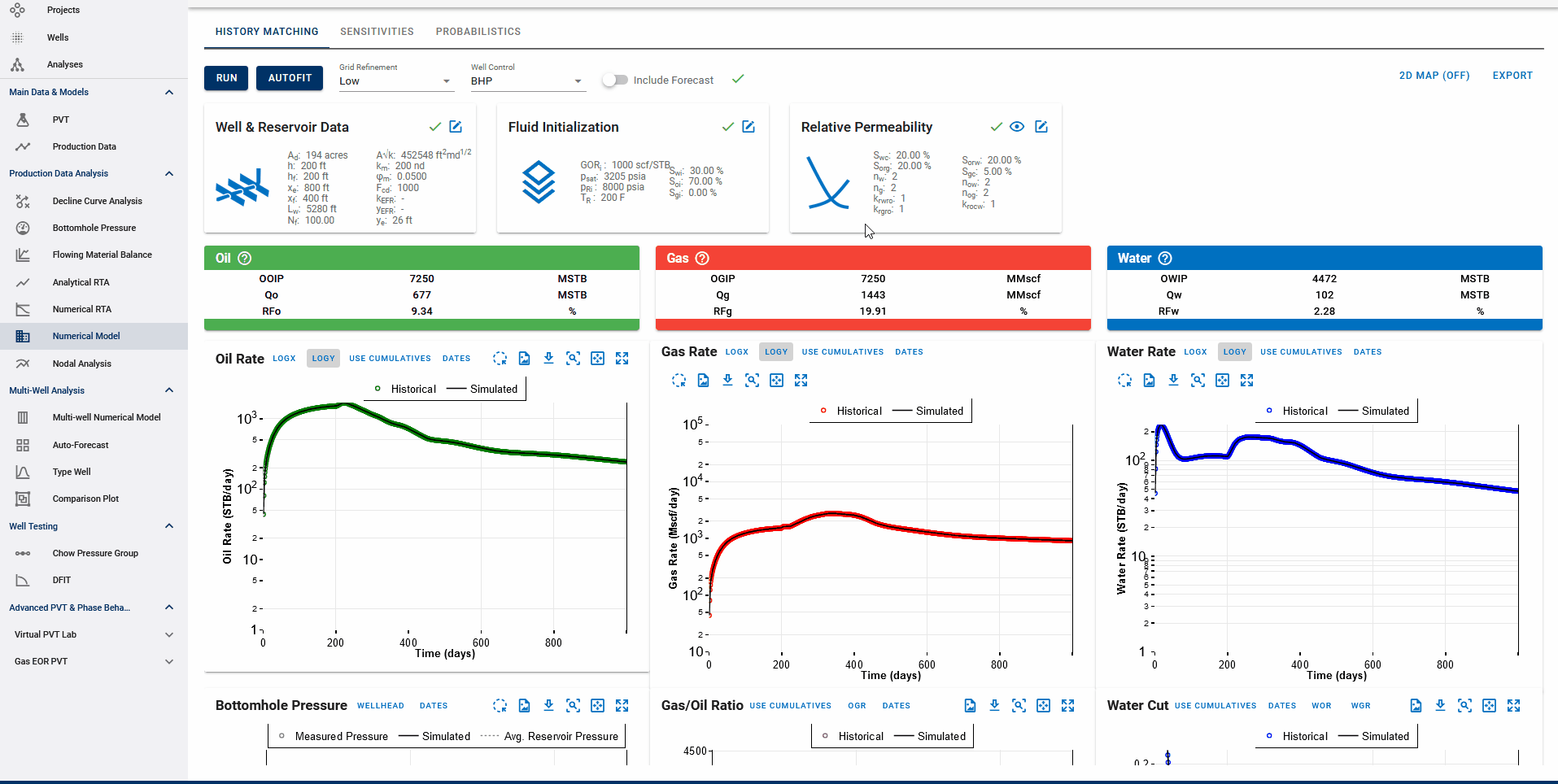Open Gas section help icon

pyautogui.click(x=702, y=258)
